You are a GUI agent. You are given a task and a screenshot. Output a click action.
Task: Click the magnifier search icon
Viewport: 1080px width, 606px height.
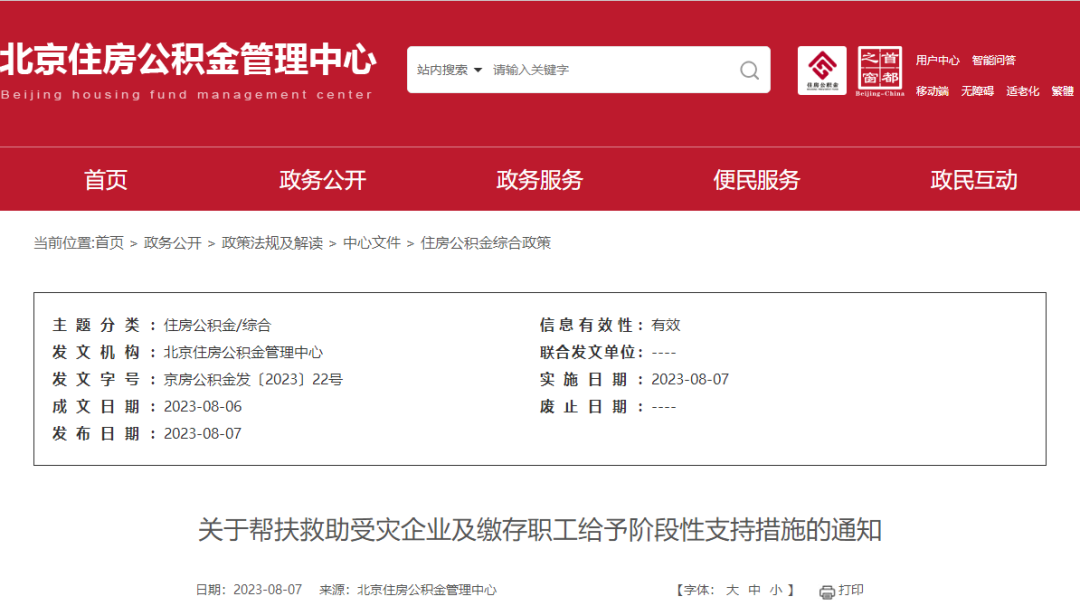coord(748,70)
